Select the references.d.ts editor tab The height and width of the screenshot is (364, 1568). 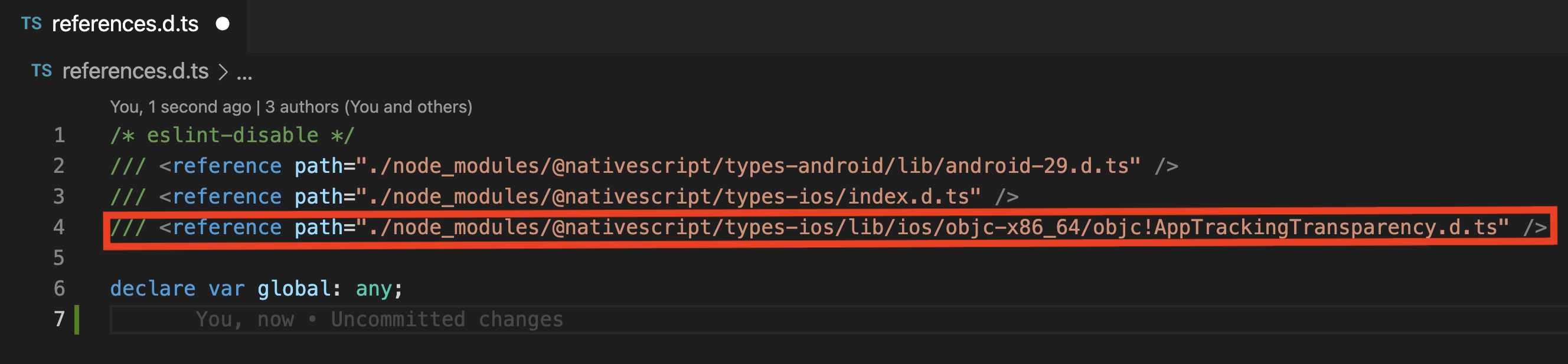(123, 24)
